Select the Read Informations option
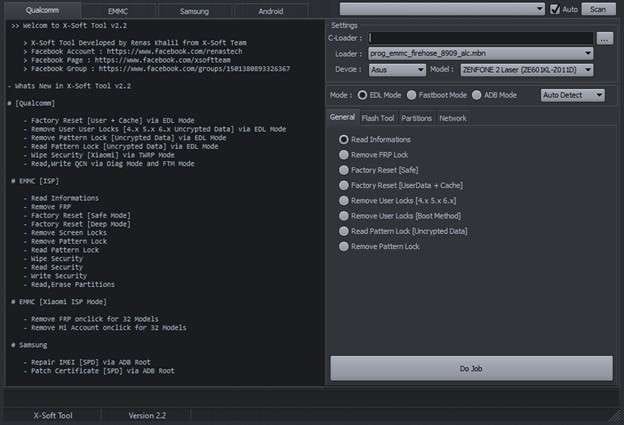This screenshot has width=624, height=425. pyautogui.click(x=374, y=140)
